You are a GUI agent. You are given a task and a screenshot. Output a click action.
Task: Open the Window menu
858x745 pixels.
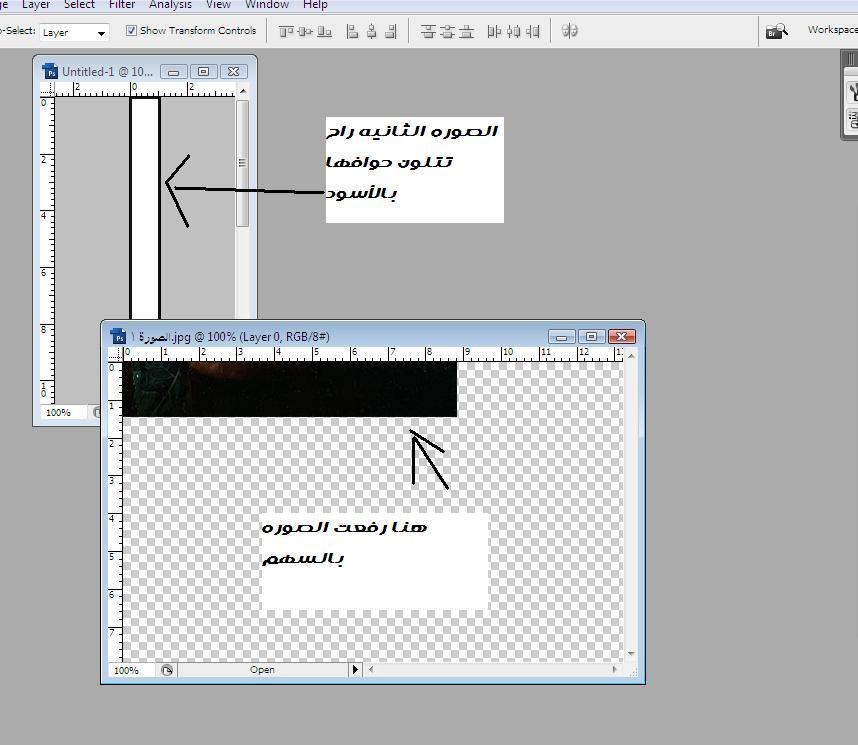pos(267,5)
